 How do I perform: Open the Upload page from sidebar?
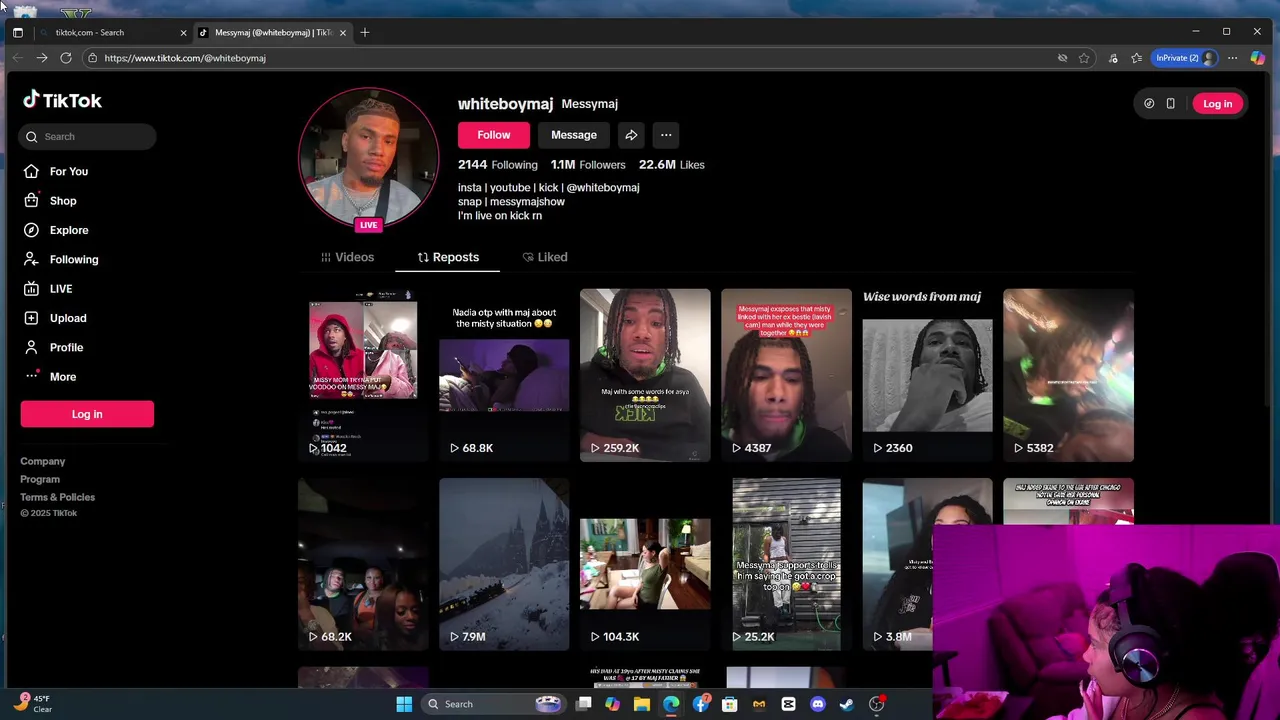(x=68, y=318)
